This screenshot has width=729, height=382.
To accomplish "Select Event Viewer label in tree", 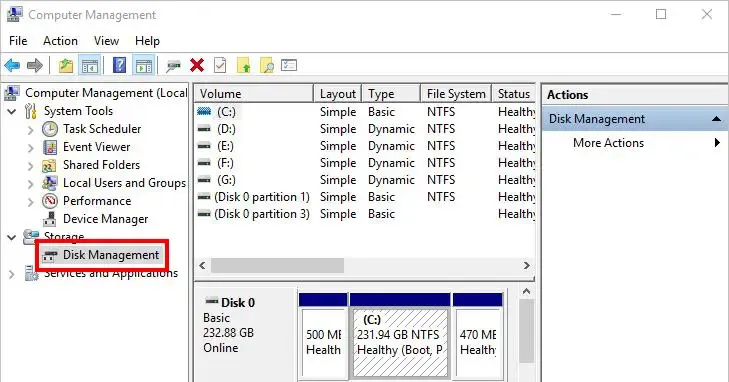I will 97,147.
